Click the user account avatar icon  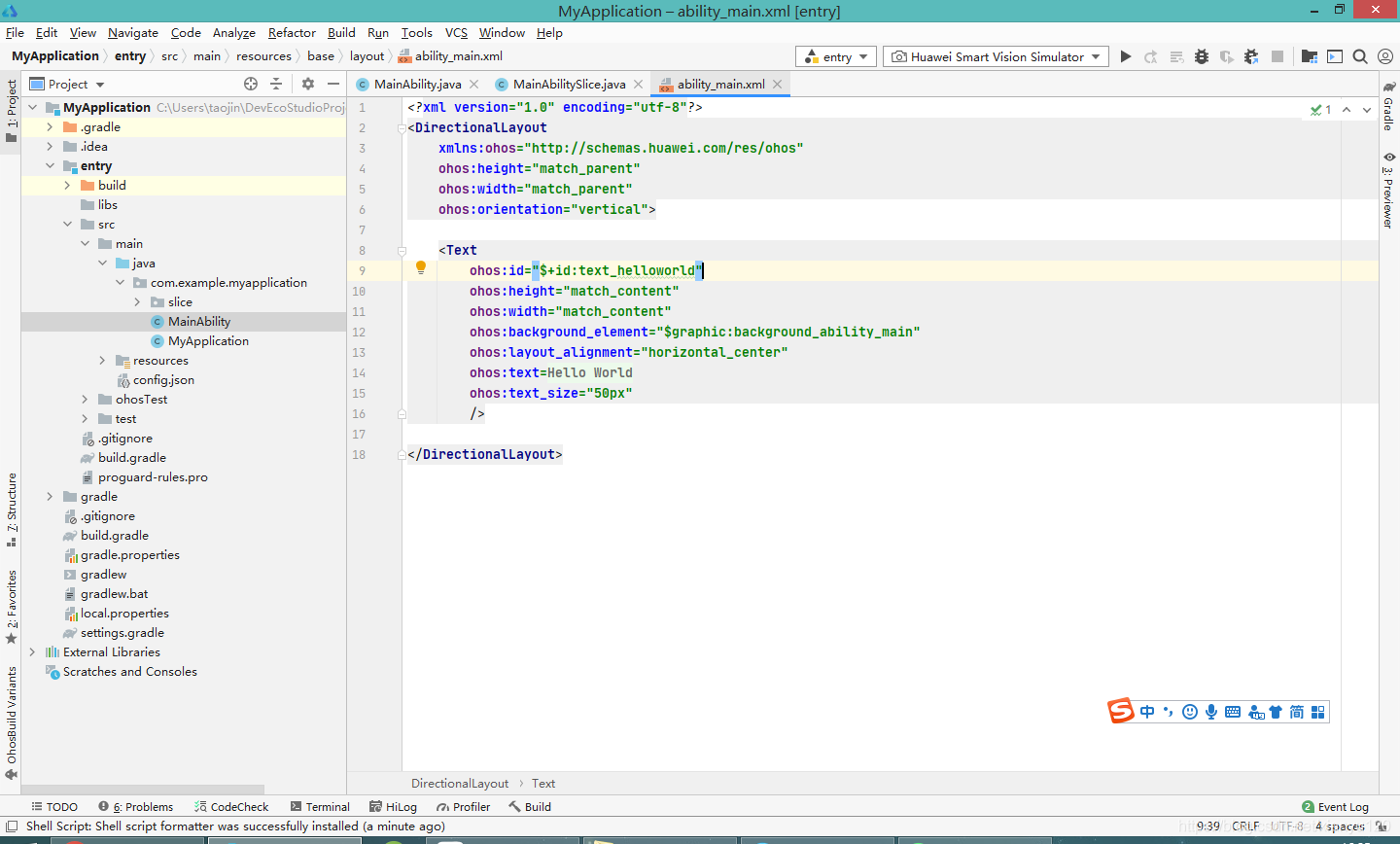(x=1385, y=56)
